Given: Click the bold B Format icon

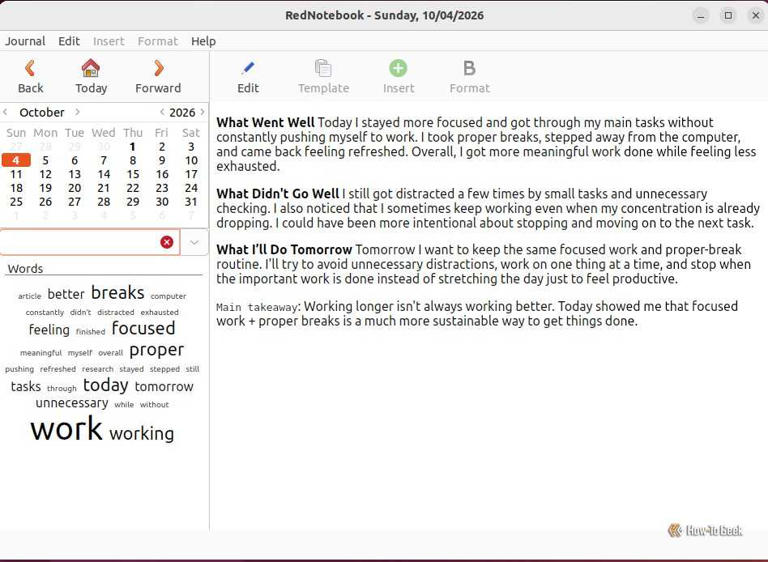Looking at the screenshot, I should 469,68.
